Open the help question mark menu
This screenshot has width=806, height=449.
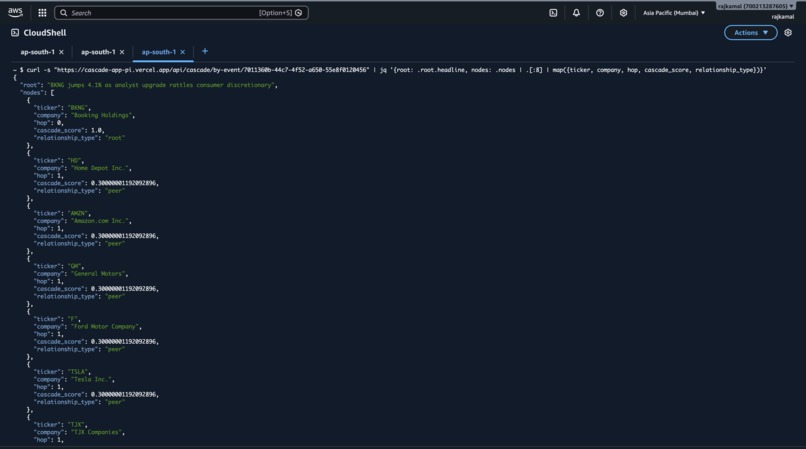pos(600,13)
